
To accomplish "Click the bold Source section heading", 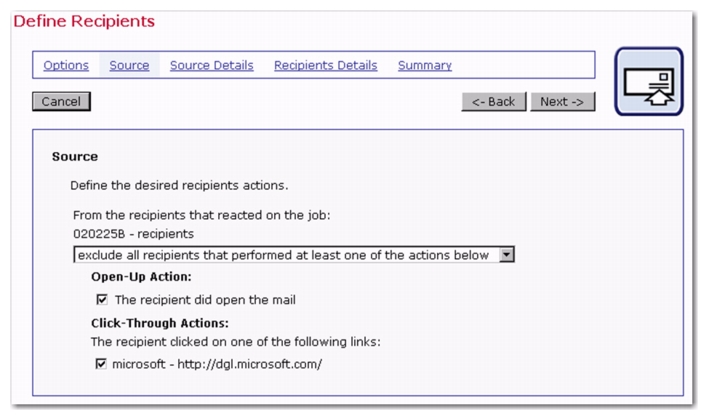I will coord(75,156).
